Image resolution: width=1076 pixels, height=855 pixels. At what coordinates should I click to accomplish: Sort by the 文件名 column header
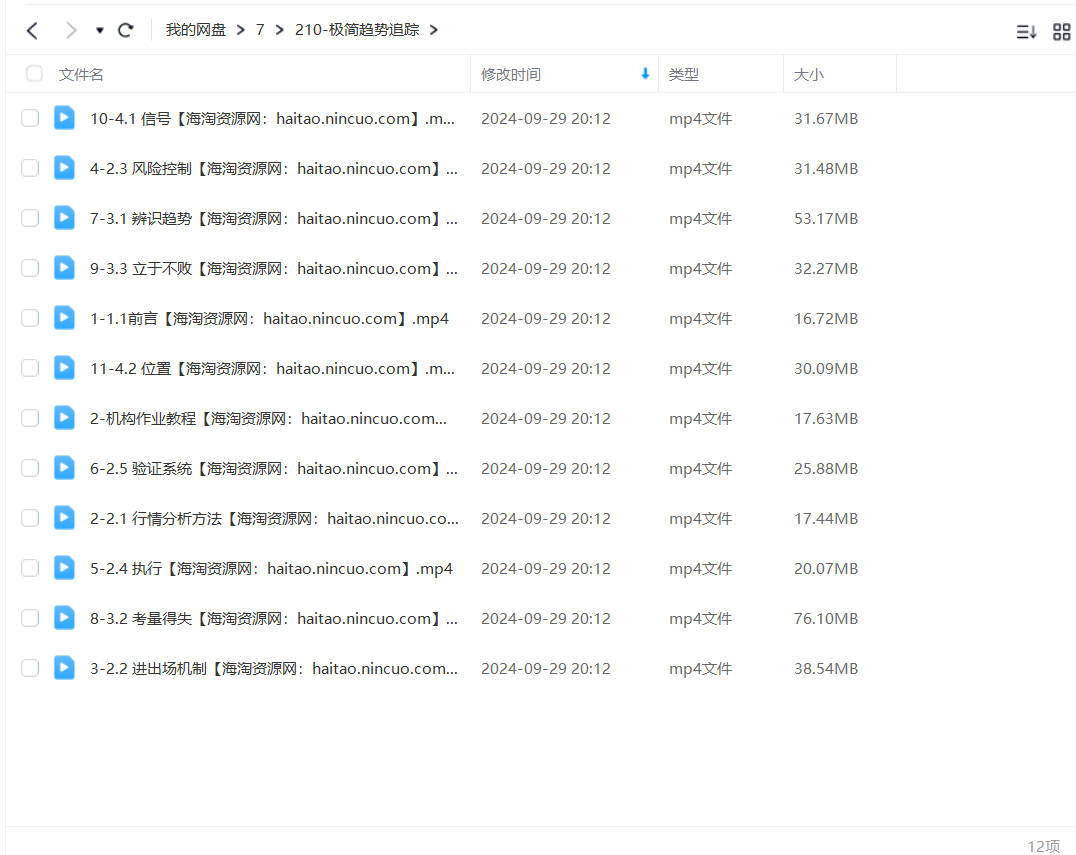[81, 74]
